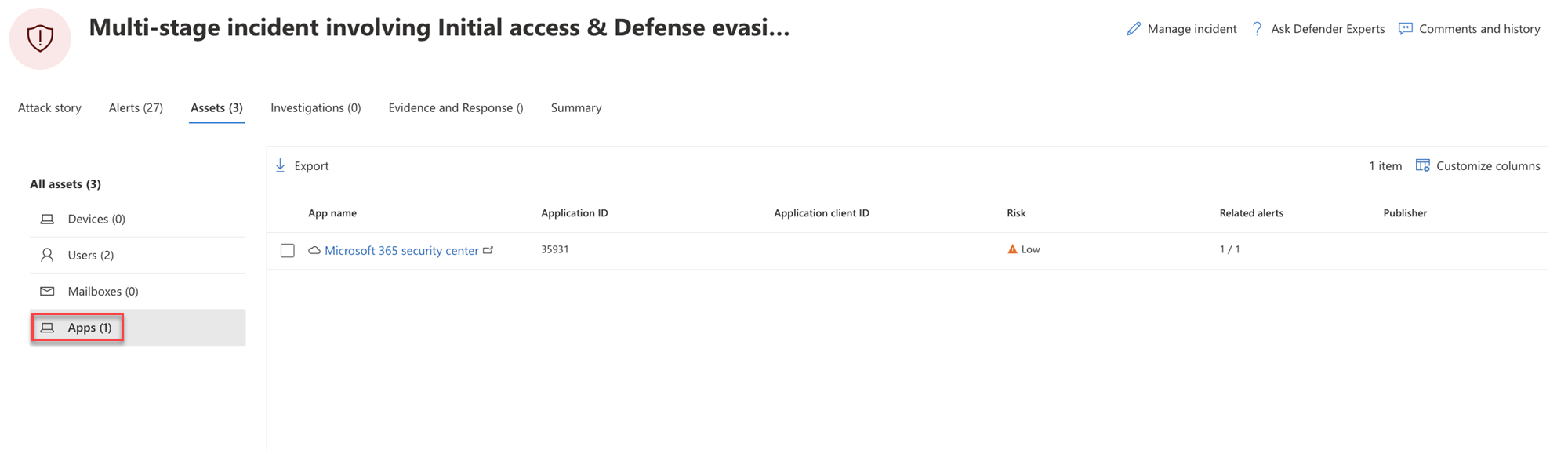Open external link icon beside app name

[488, 250]
